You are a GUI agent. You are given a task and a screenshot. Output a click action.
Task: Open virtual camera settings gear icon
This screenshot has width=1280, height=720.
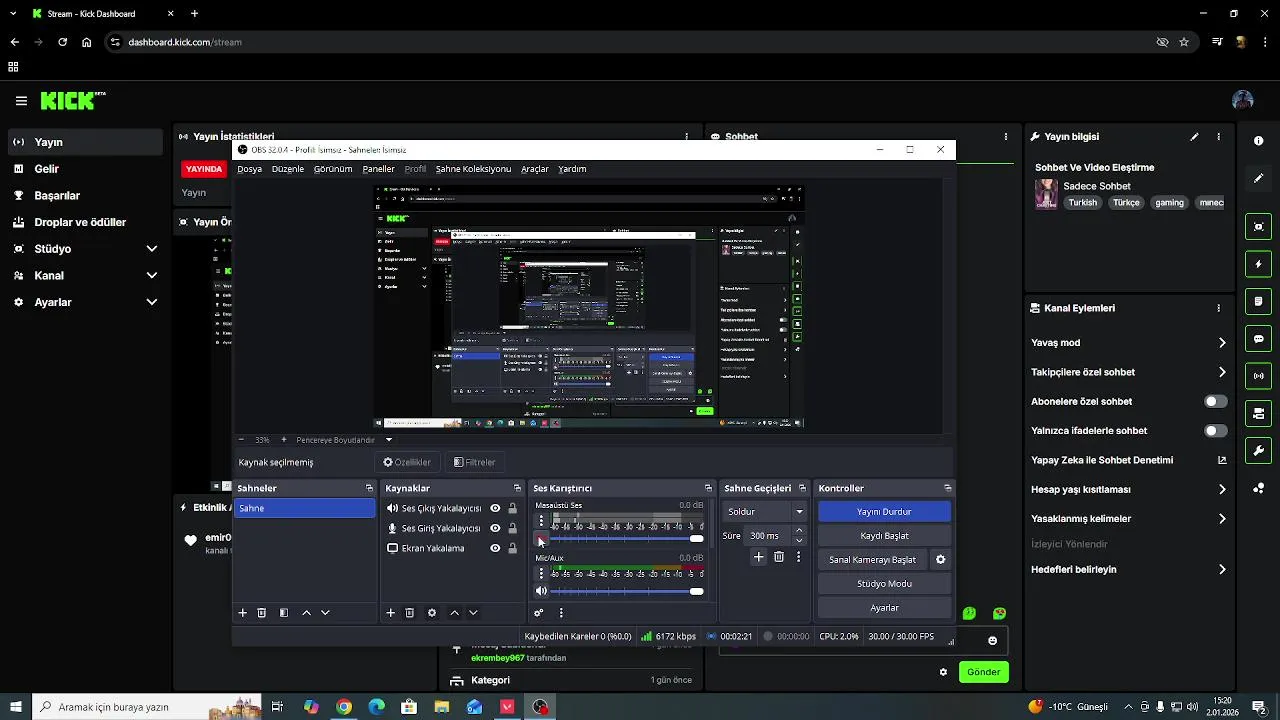[940, 560]
